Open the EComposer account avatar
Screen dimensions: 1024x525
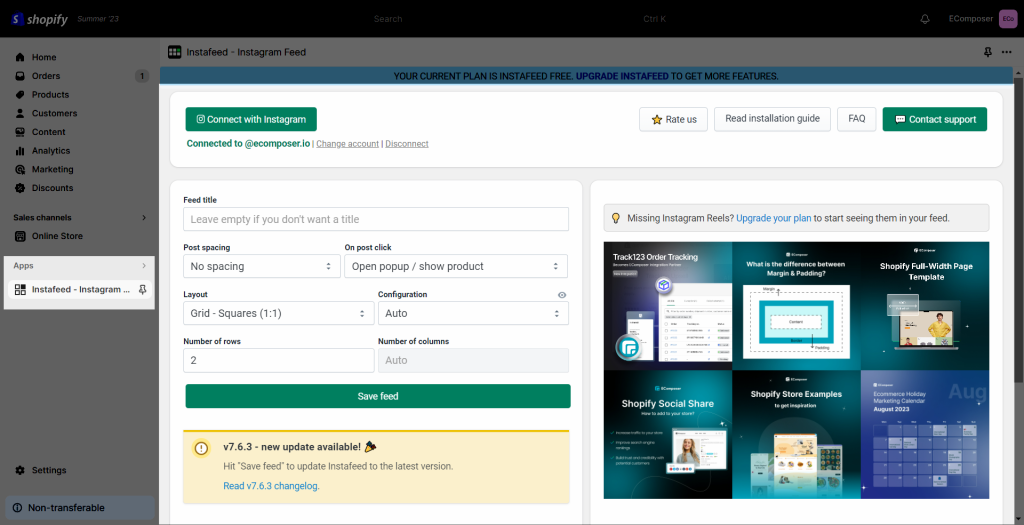tap(1008, 19)
